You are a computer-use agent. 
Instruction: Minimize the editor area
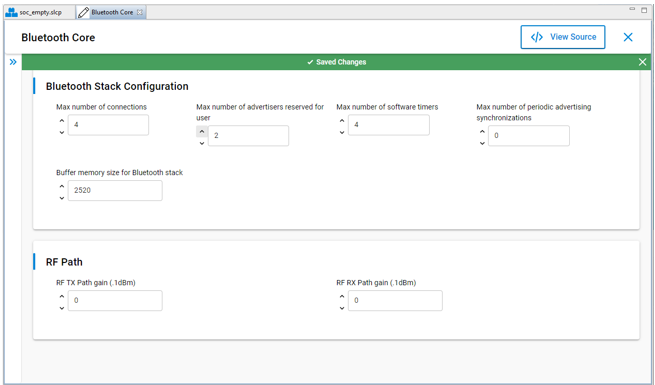coord(632,9)
